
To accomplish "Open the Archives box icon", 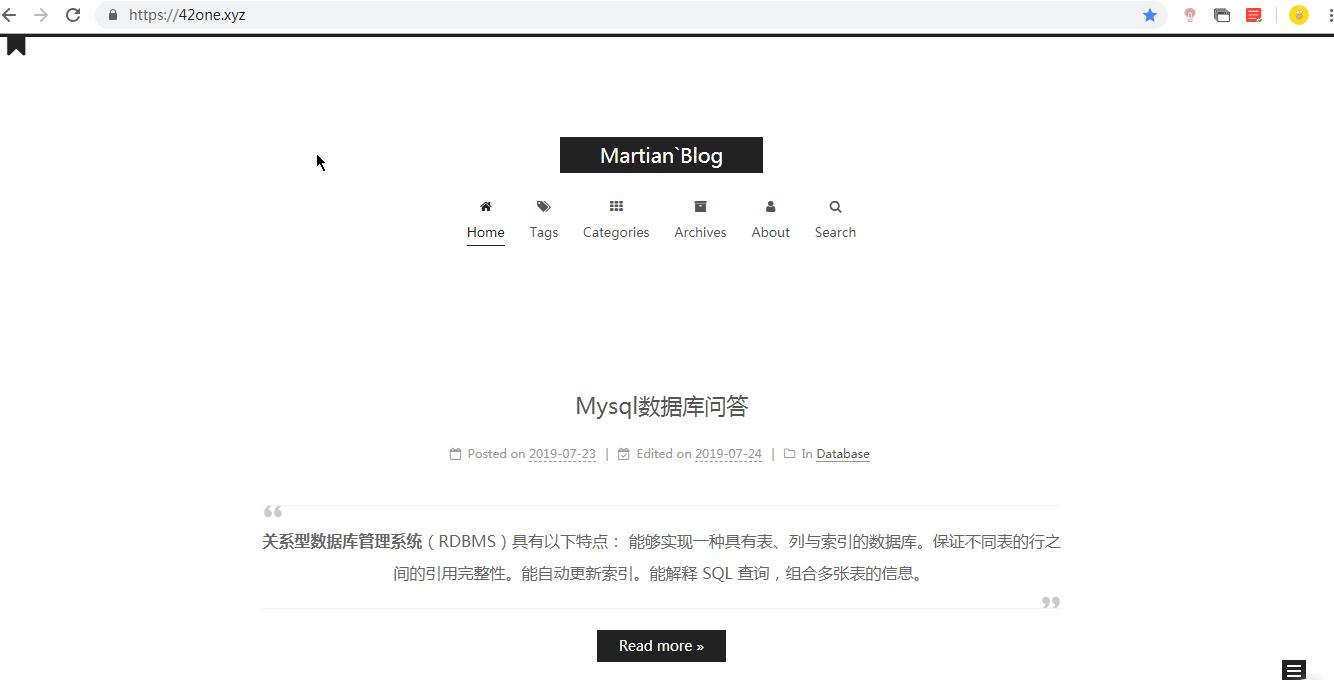I will [x=699, y=206].
